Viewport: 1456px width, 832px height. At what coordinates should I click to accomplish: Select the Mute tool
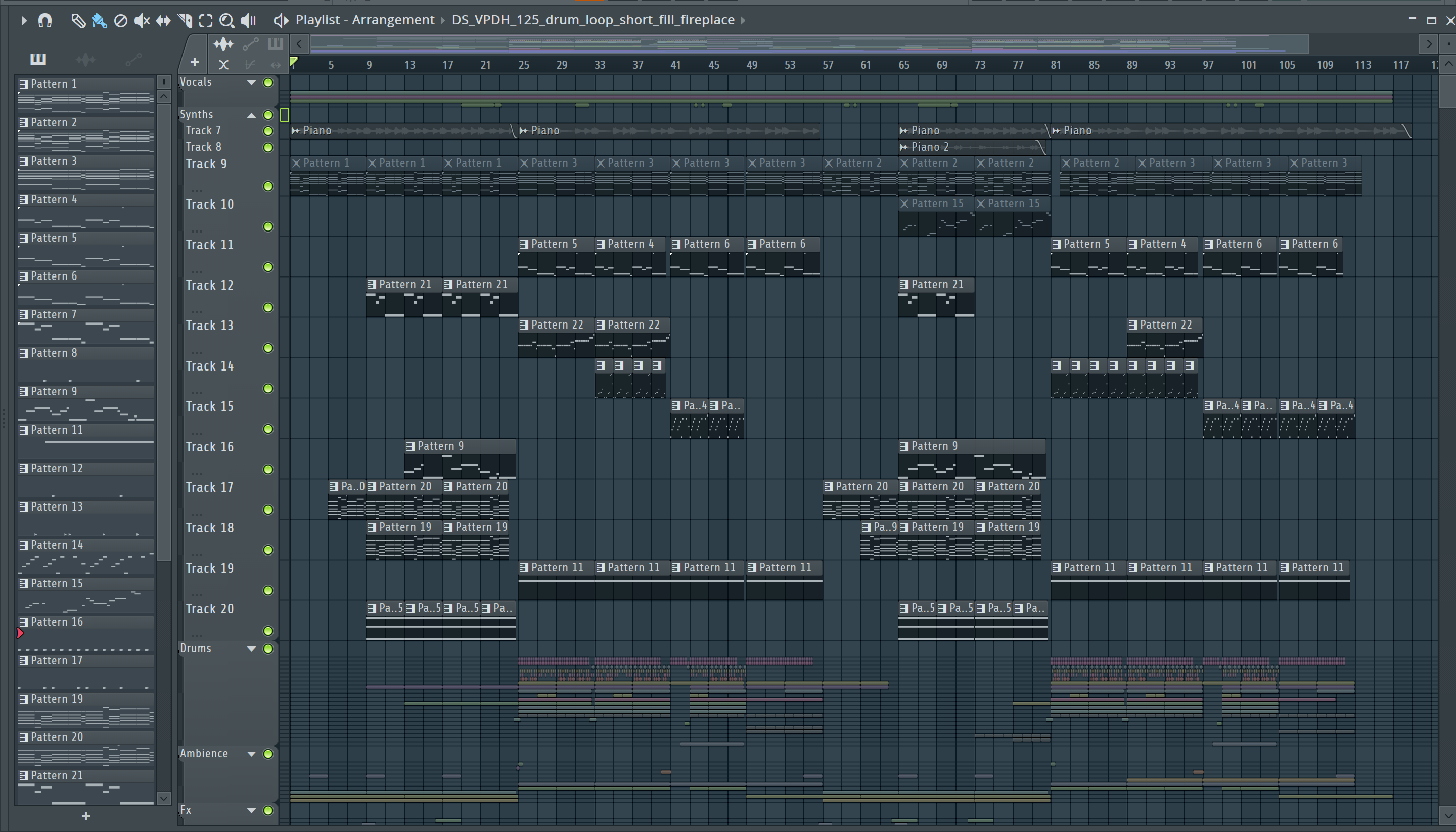(x=142, y=21)
